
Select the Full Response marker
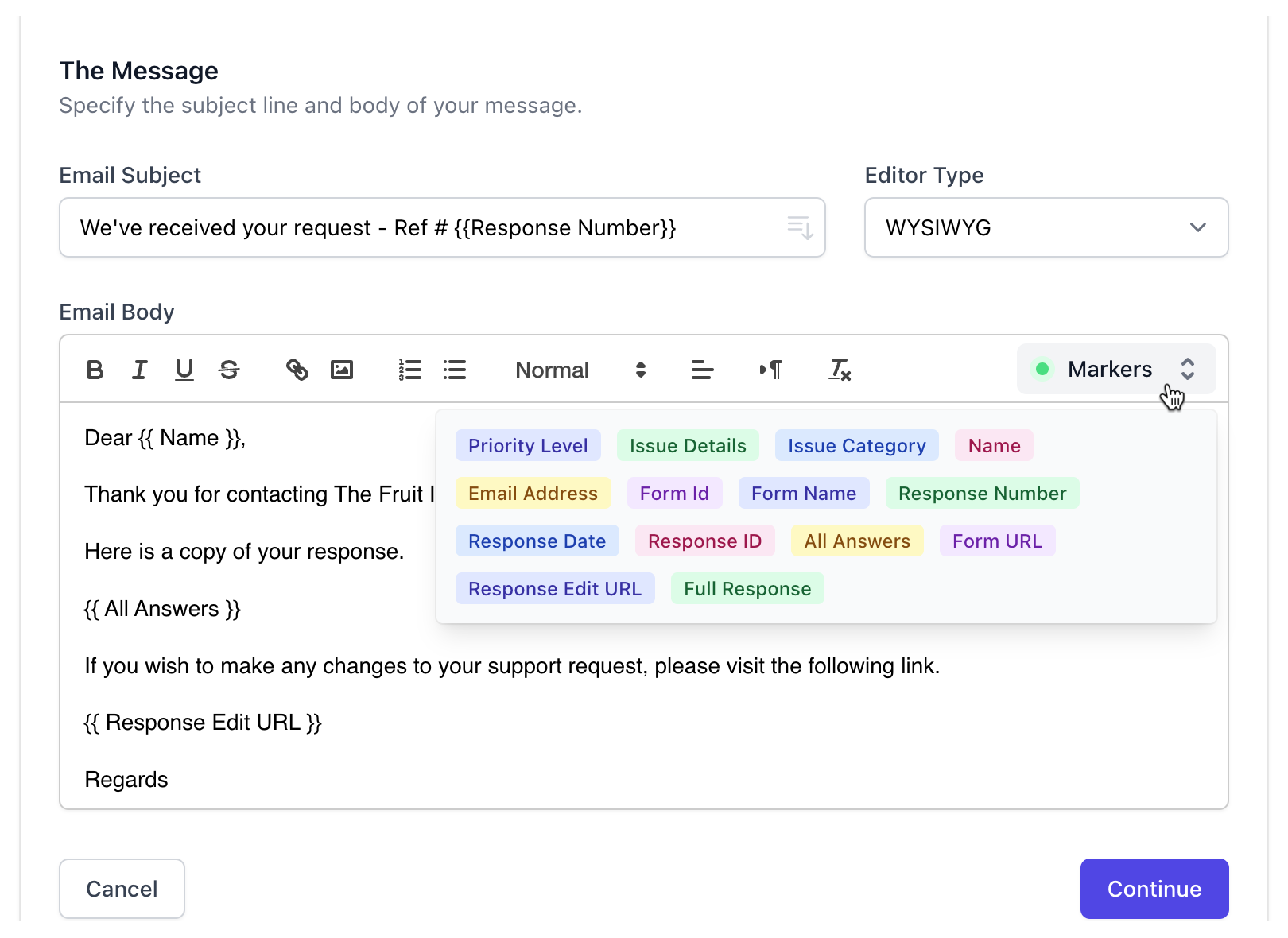tap(747, 588)
